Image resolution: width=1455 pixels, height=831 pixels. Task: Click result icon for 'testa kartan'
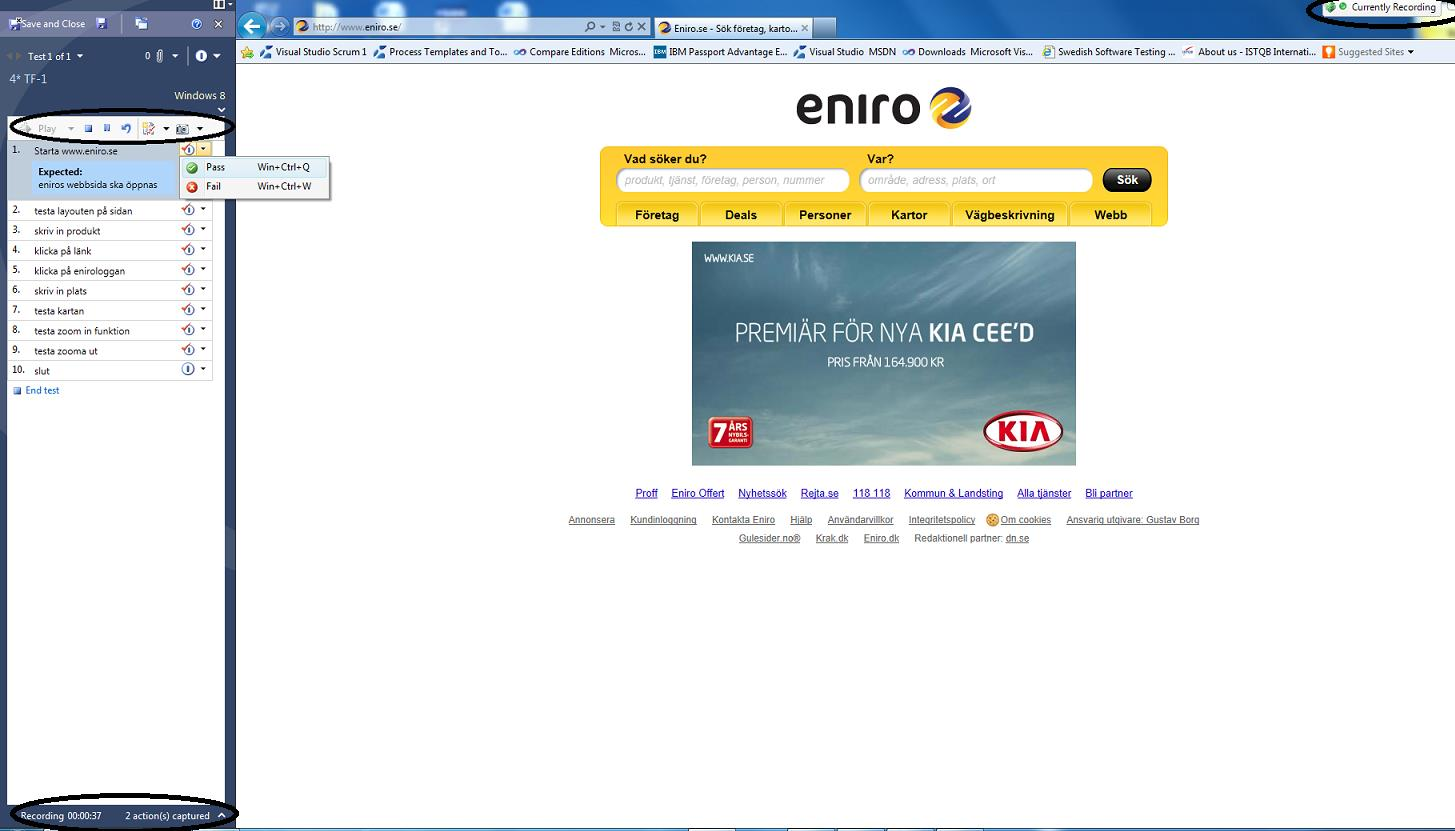(188, 310)
